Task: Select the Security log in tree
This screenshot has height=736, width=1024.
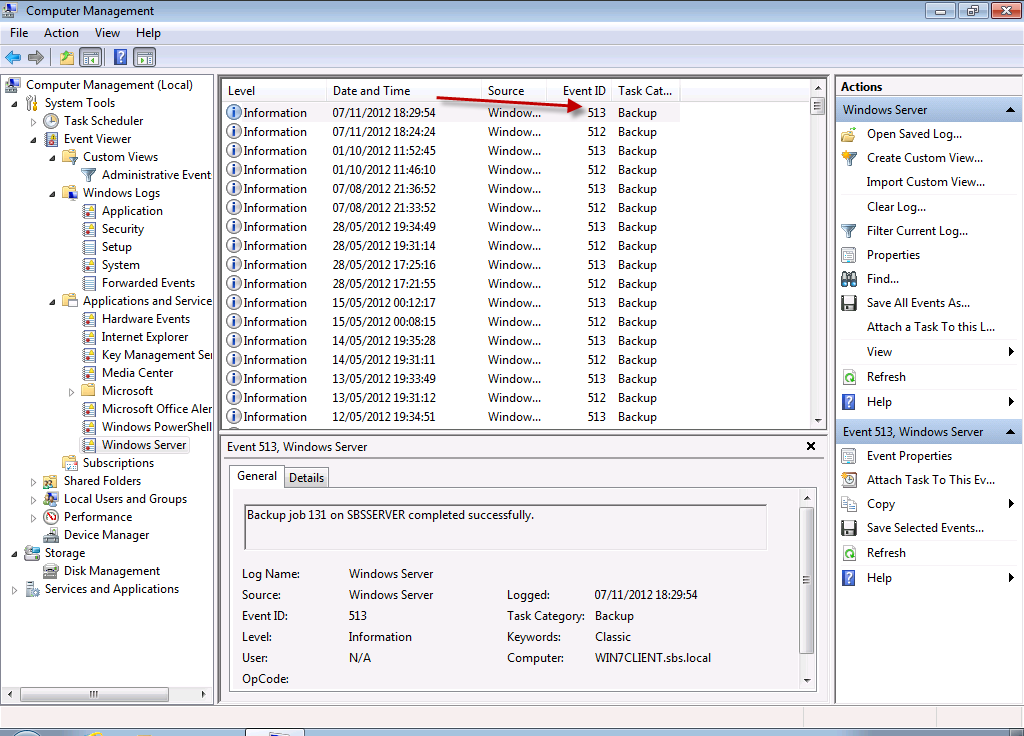Action: [x=122, y=229]
